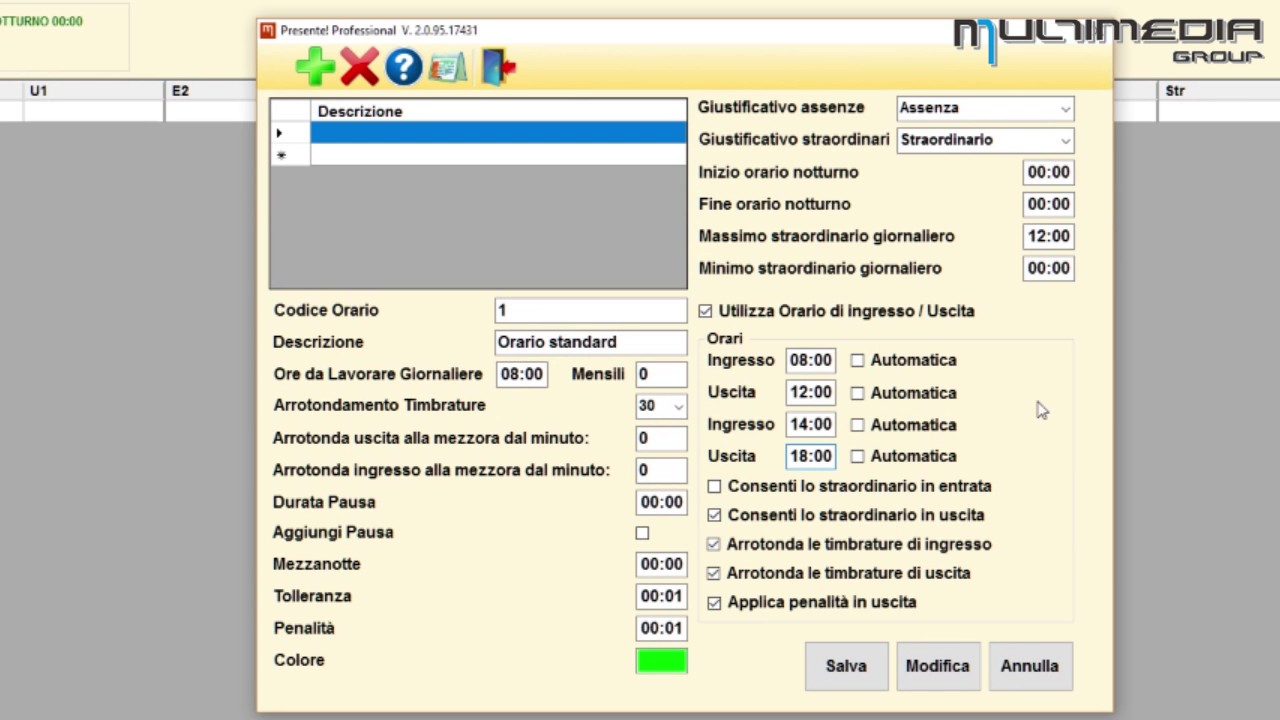Click the green Colore swatch
The width and height of the screenshot is (1280, 720).
[661, 661]
